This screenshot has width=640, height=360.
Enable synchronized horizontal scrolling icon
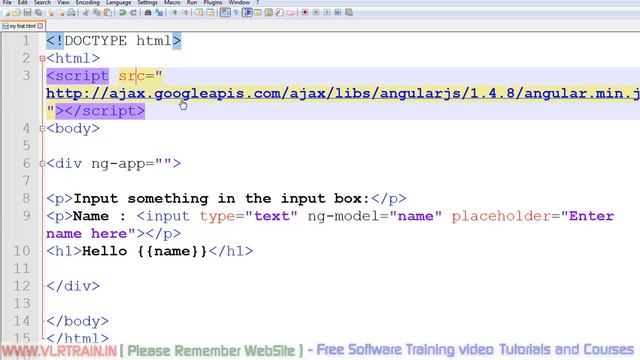210,13
